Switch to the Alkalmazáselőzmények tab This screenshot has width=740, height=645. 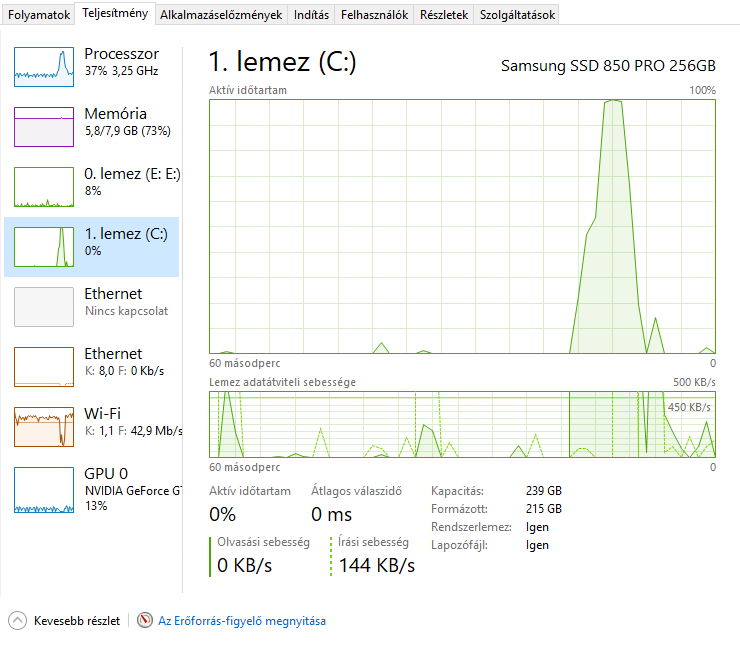click(221, 15)
